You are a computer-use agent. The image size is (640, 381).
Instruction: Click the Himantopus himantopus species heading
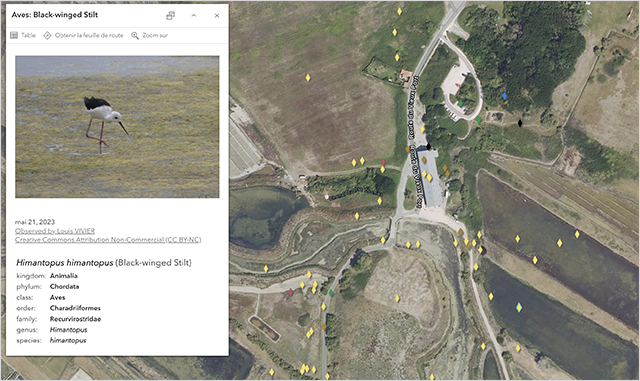[104, 263]
